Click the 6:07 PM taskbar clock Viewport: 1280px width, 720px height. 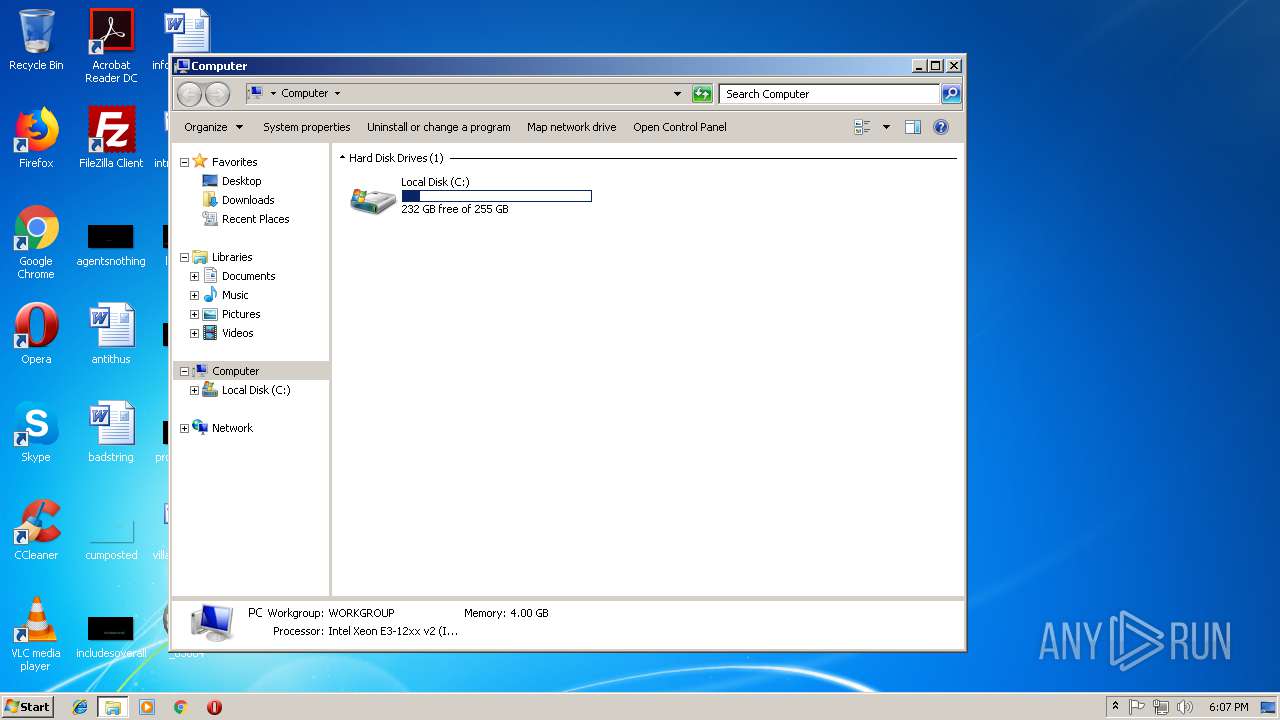[x=1228, y=707]
